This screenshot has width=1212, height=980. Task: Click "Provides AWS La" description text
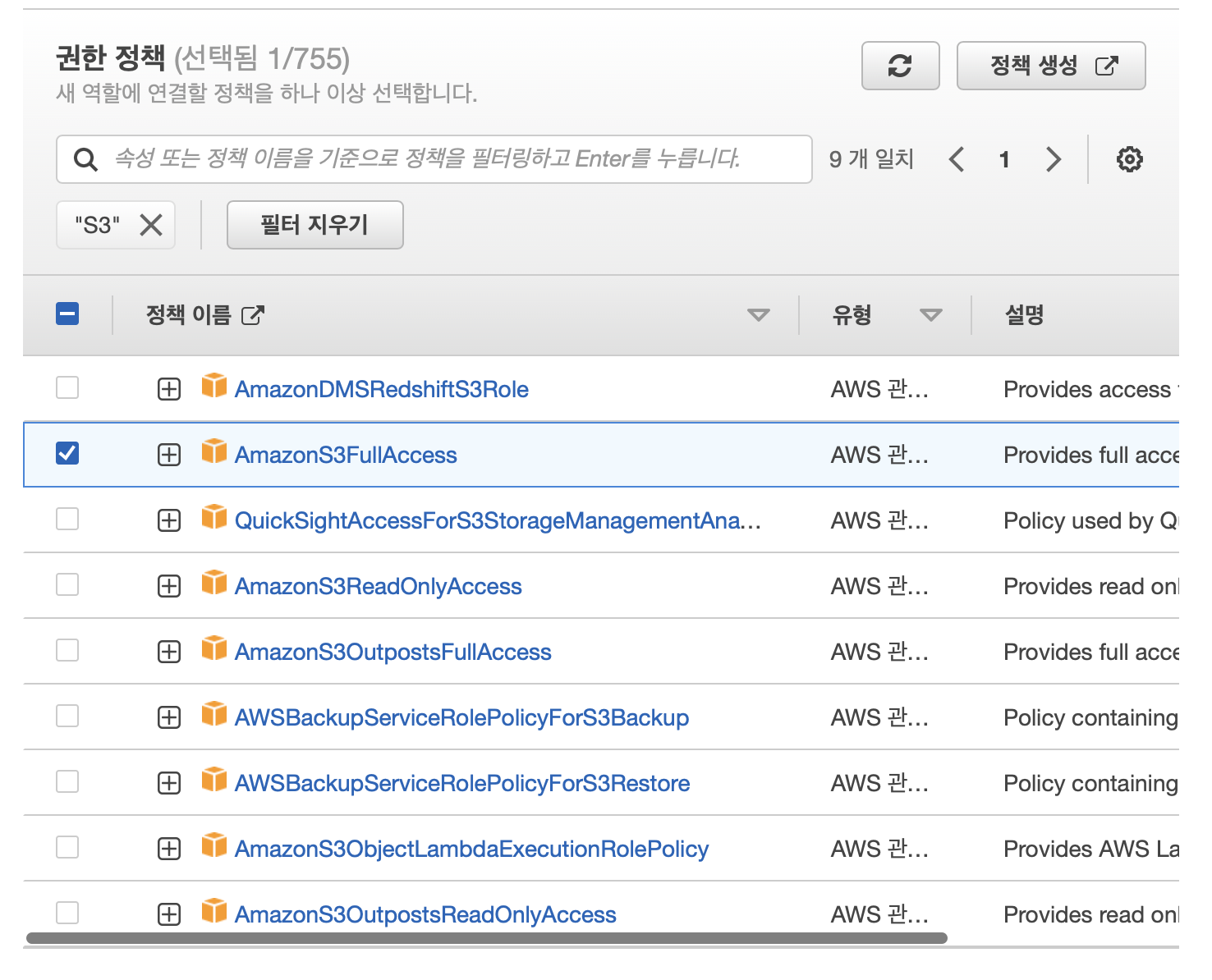point(1090,849)
